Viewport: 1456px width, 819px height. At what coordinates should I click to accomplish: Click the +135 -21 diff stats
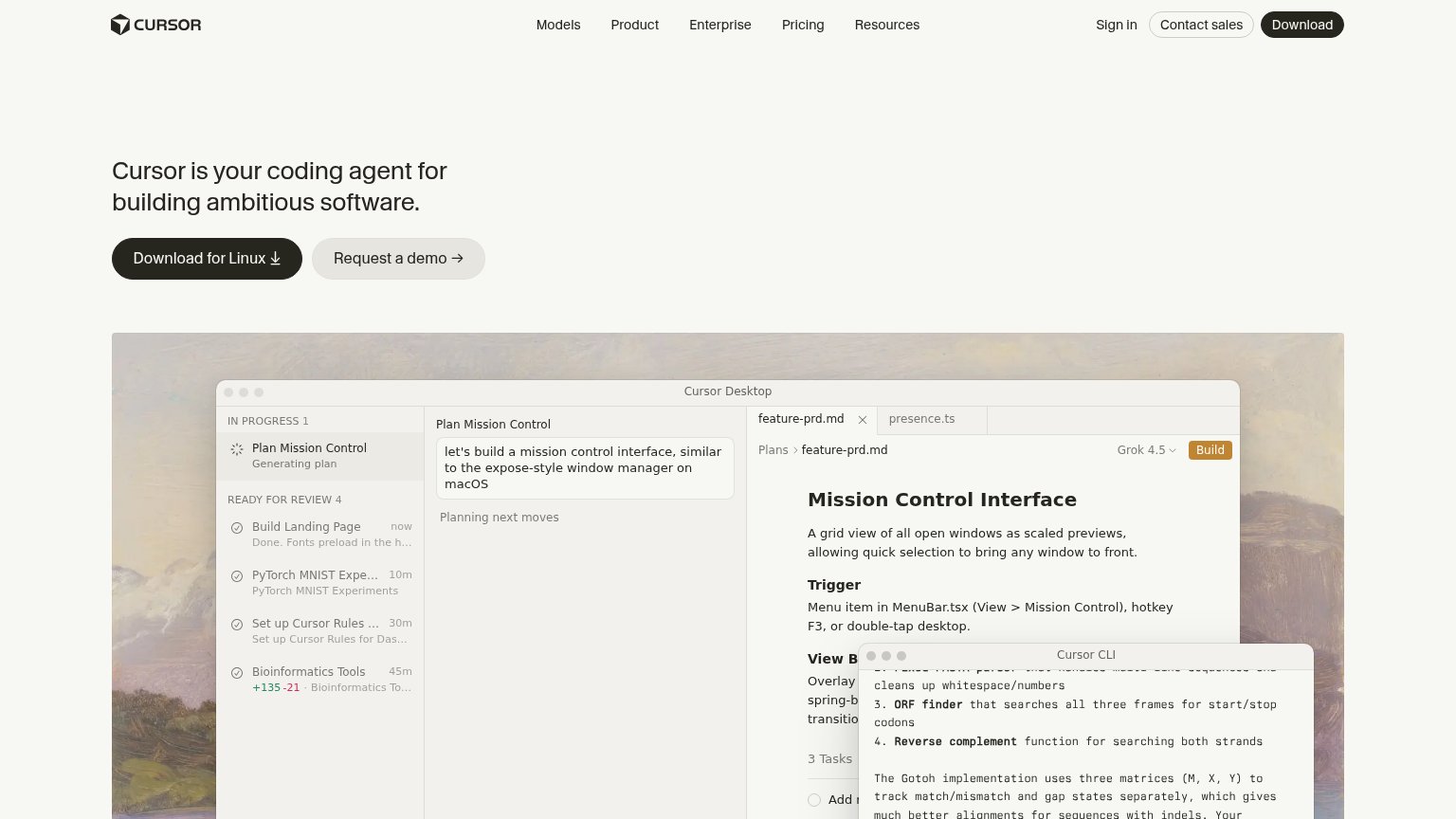point(276,688)
